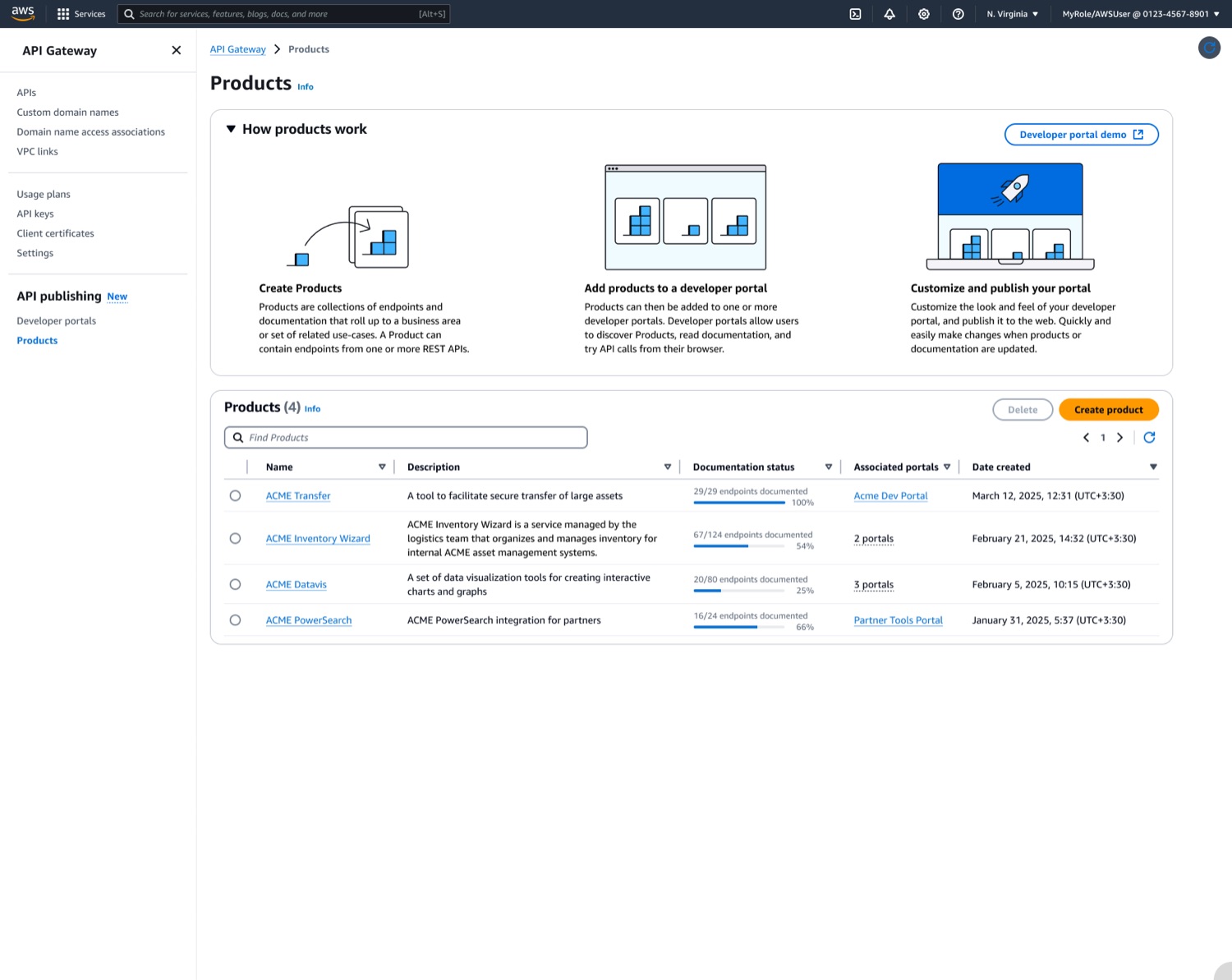Open Custom domain names
The height and width of the screenshot is (980, 1232).
[67, 113]
